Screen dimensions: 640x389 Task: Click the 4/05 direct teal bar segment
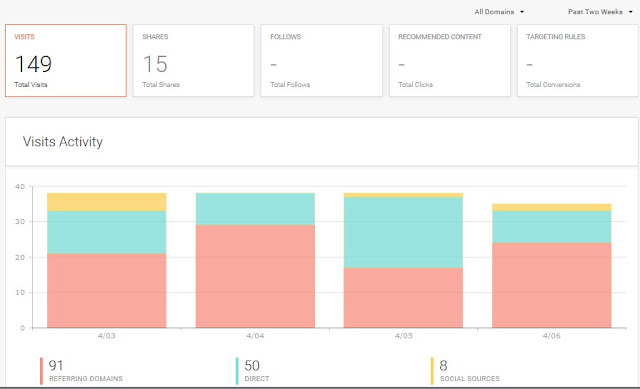403,233
